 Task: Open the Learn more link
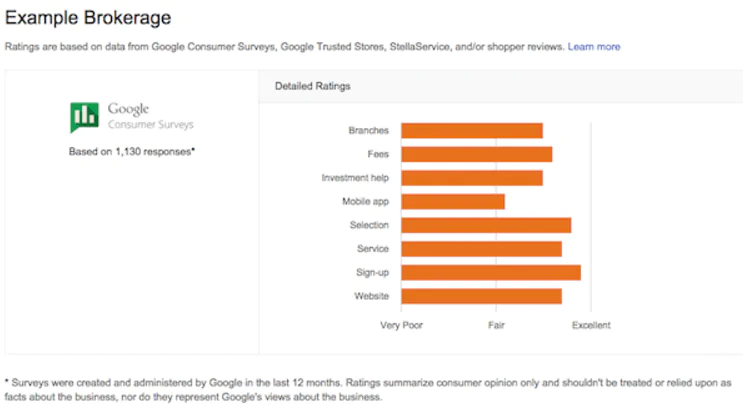point(594,47)
